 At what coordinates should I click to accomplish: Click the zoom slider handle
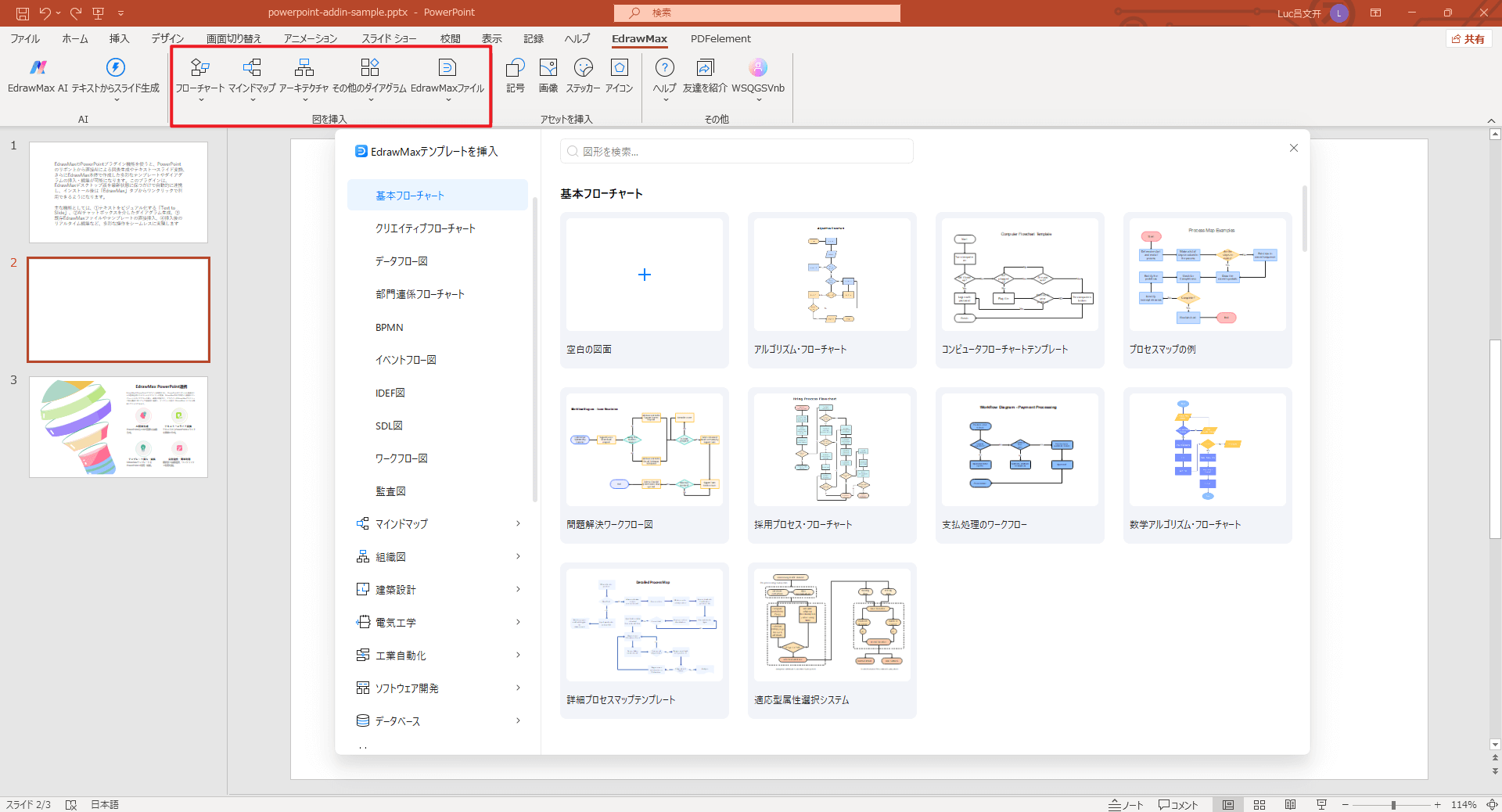click(1393, 804)
